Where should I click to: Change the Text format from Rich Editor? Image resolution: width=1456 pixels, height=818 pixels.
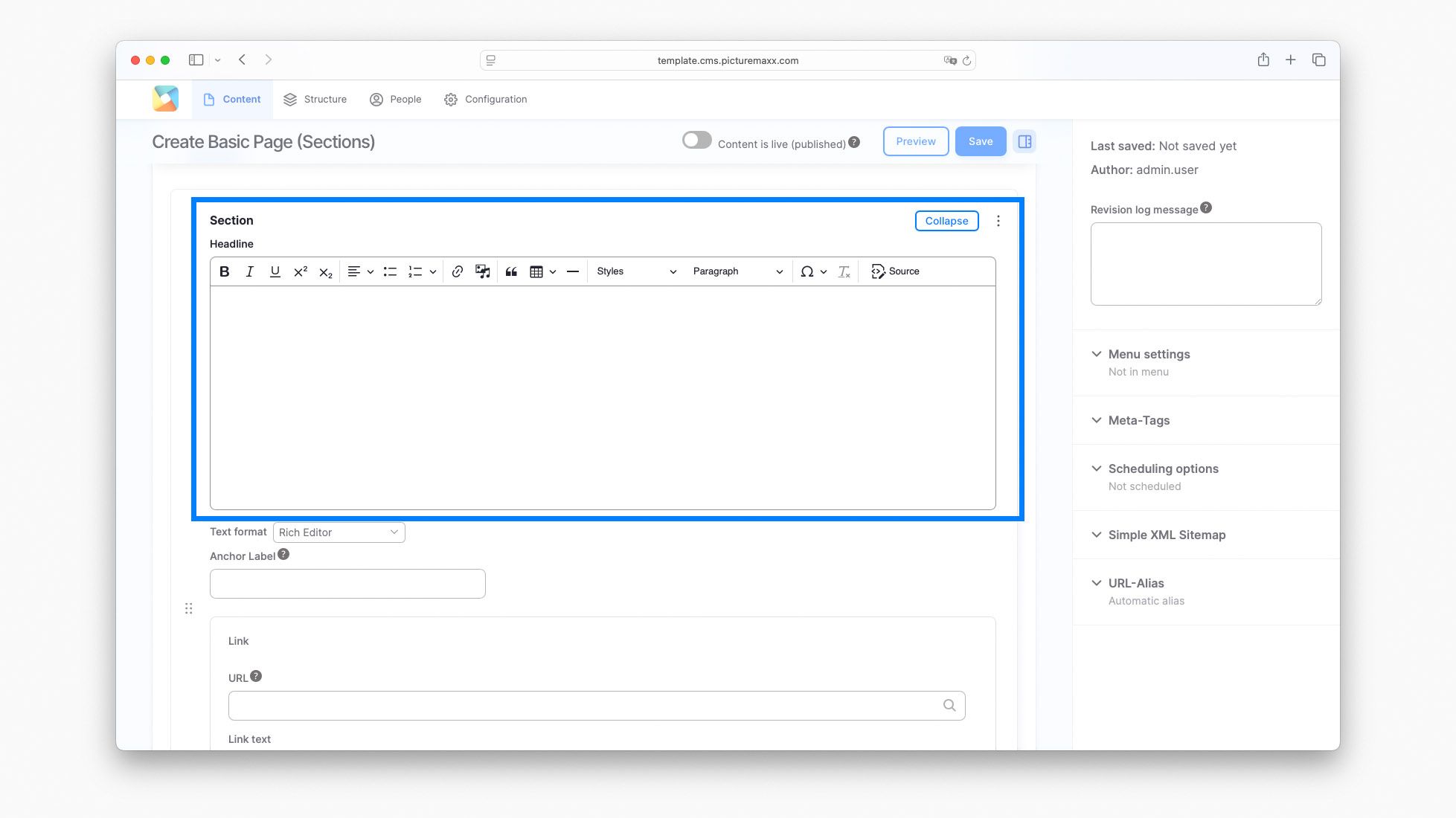pos(339,532)
